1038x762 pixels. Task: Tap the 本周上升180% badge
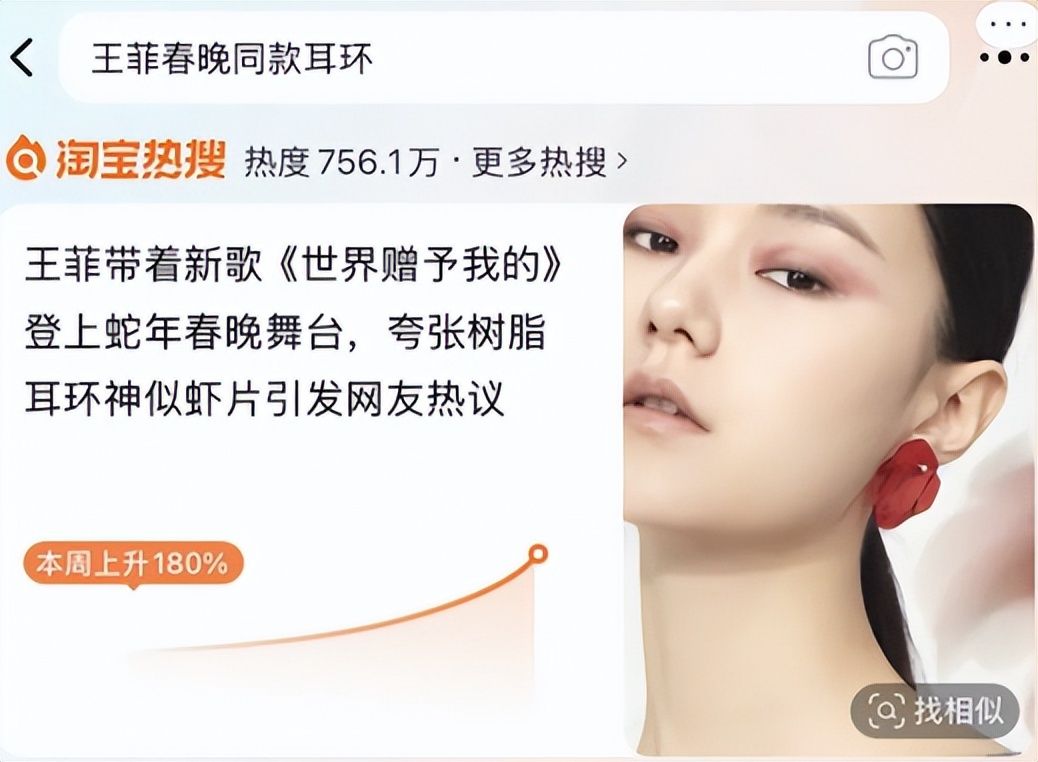tap(133, 563)
